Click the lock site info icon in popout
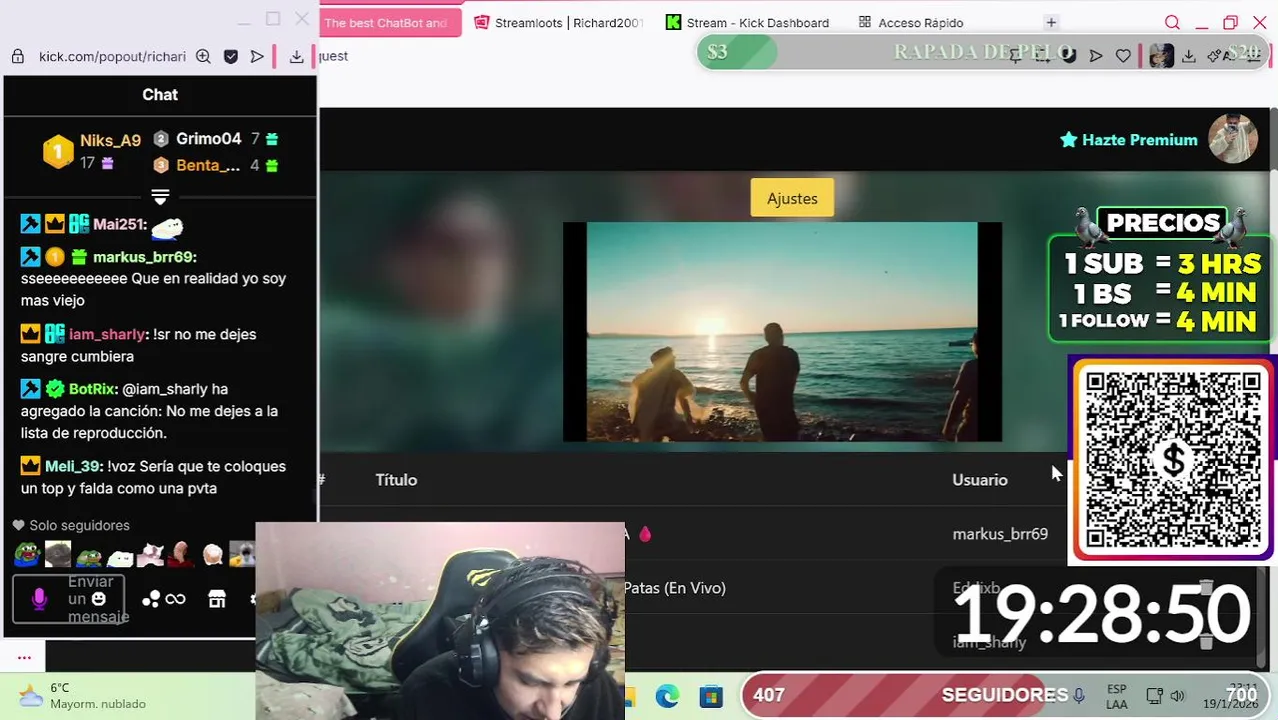The image size is (1278, 720). 17,56
